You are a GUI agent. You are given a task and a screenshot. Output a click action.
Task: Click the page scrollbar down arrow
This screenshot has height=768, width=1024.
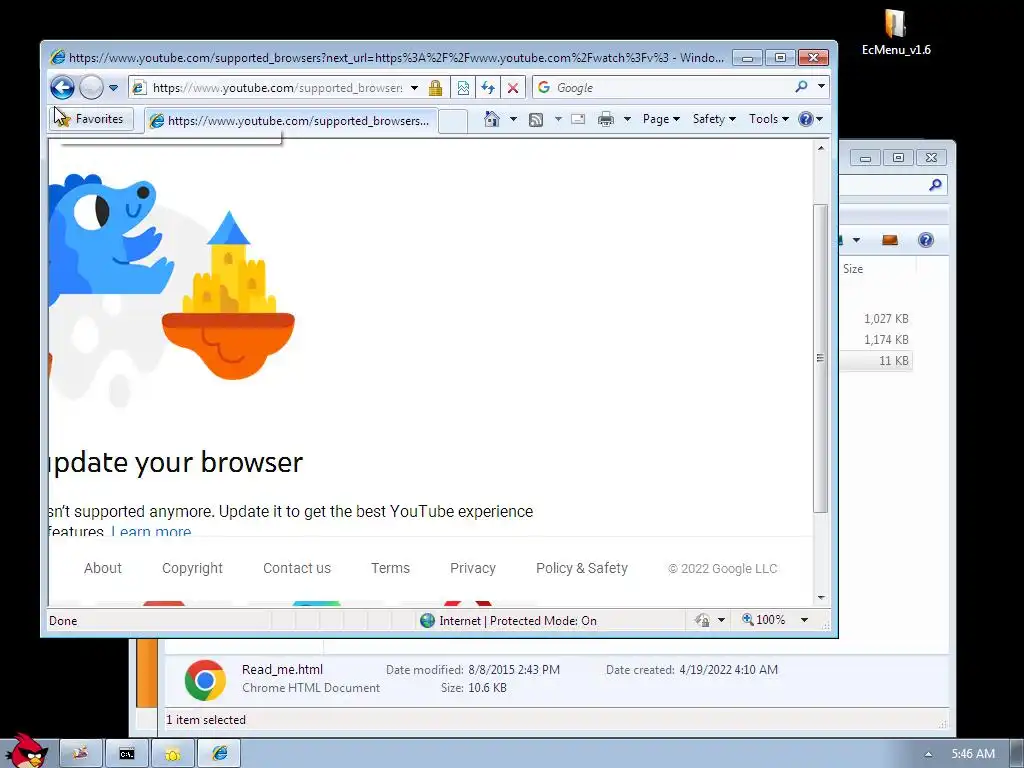point(821,598)
